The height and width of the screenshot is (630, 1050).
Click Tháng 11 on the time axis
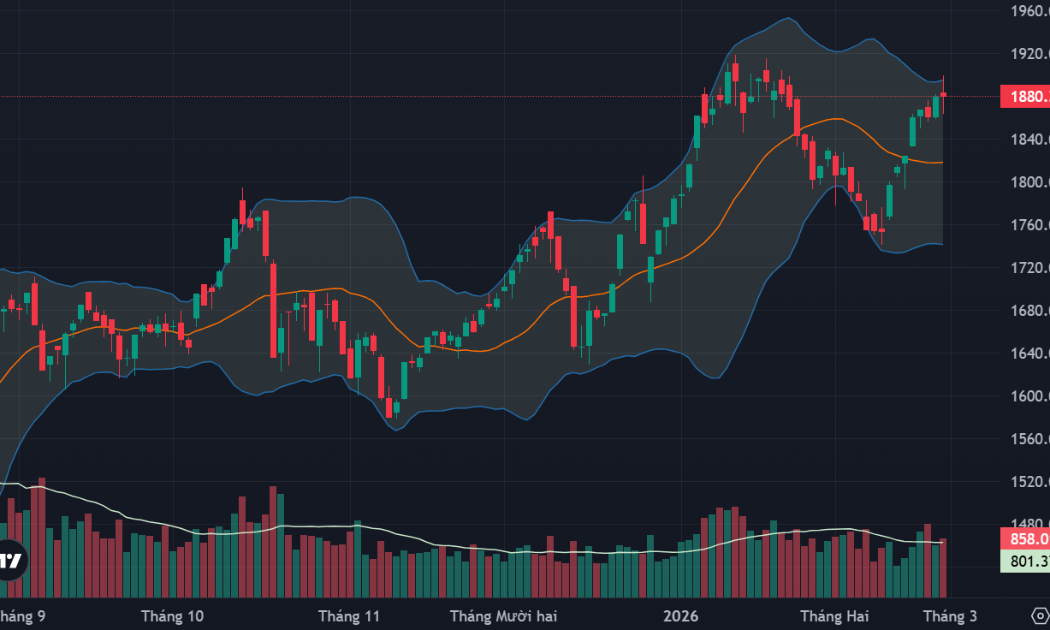349,615
